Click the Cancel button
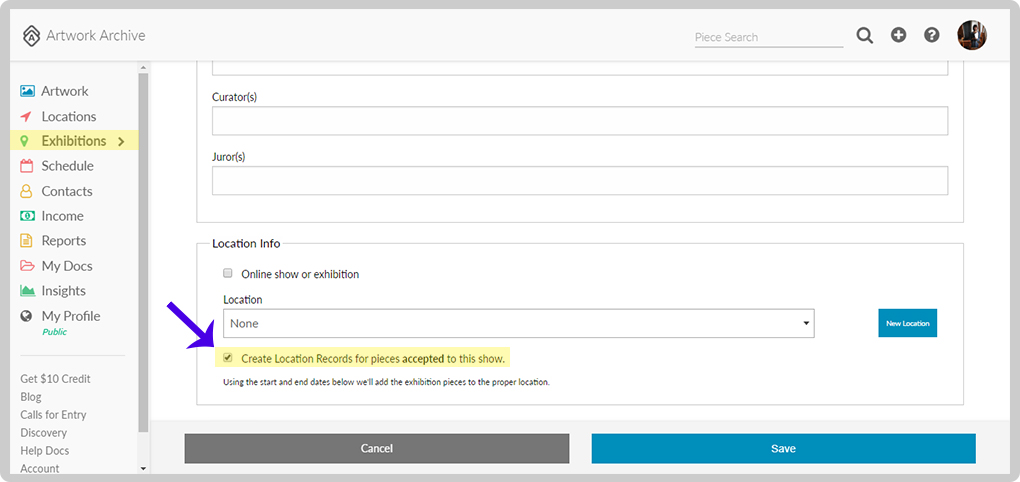The image size is (1020, 482). point(377,449)
